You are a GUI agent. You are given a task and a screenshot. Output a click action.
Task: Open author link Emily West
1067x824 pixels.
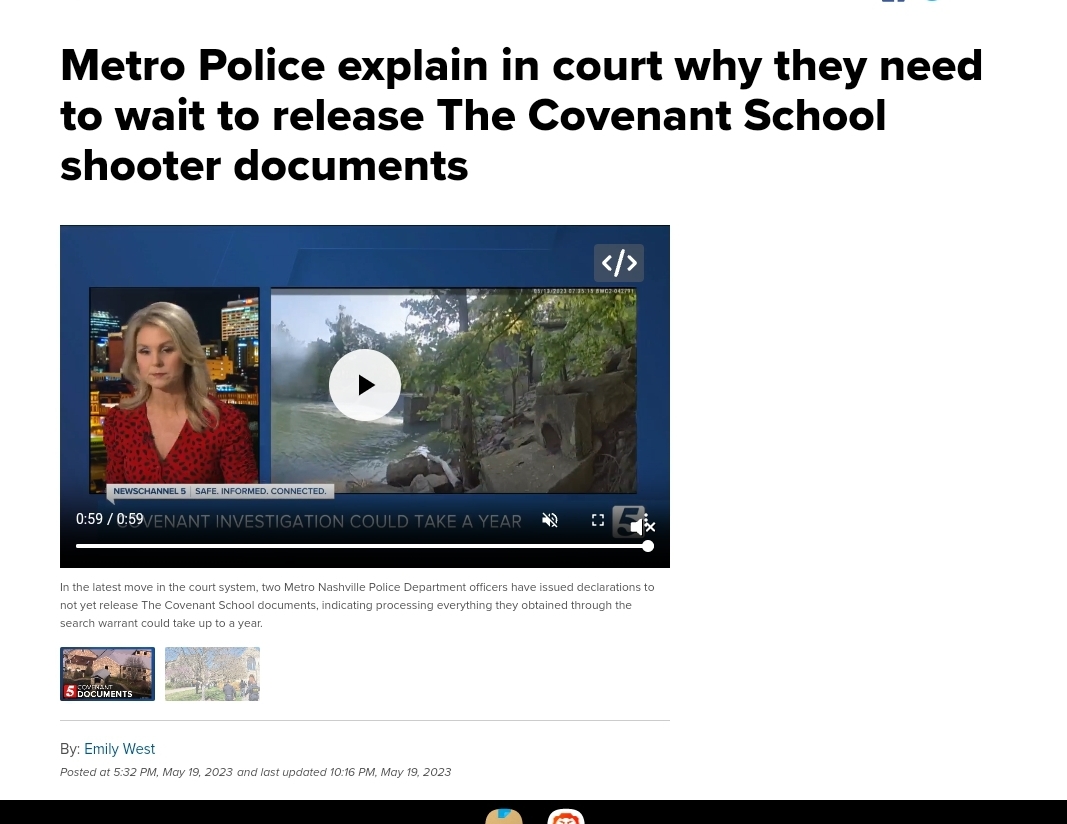pyautogui.click(x=120, y=749)
